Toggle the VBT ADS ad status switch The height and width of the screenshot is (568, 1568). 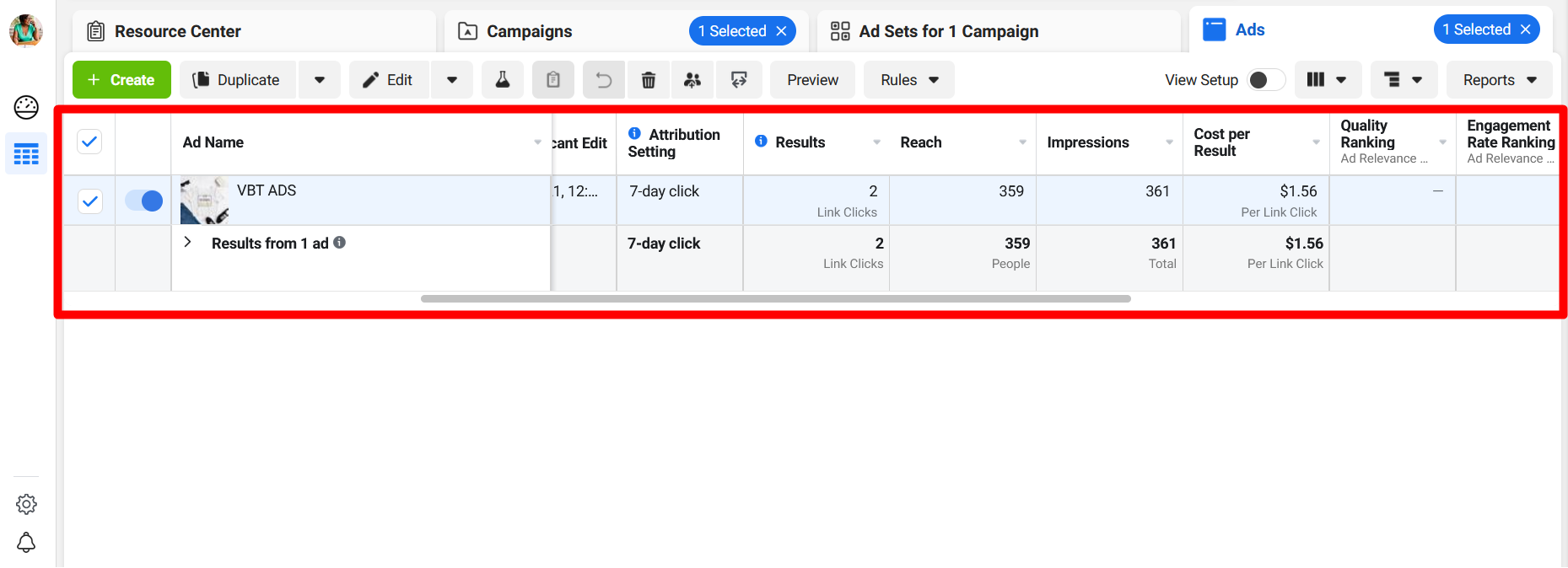[x=144, y=201]
